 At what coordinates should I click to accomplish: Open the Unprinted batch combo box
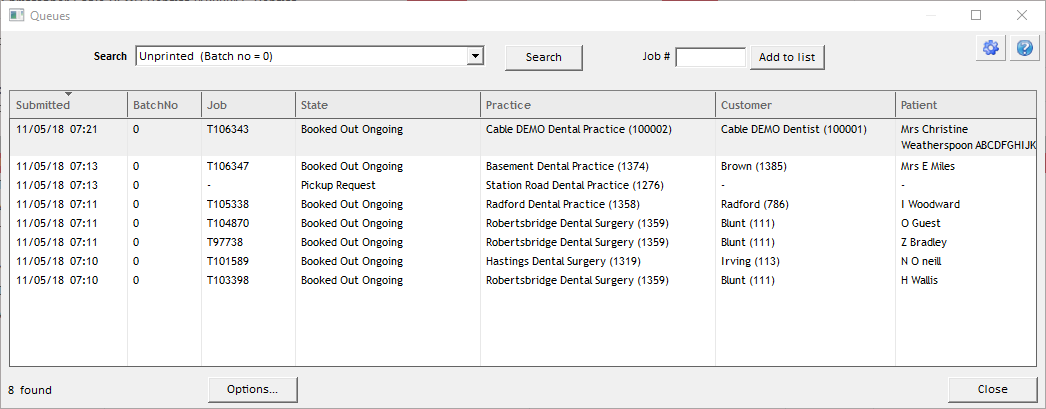pos(302,57)
